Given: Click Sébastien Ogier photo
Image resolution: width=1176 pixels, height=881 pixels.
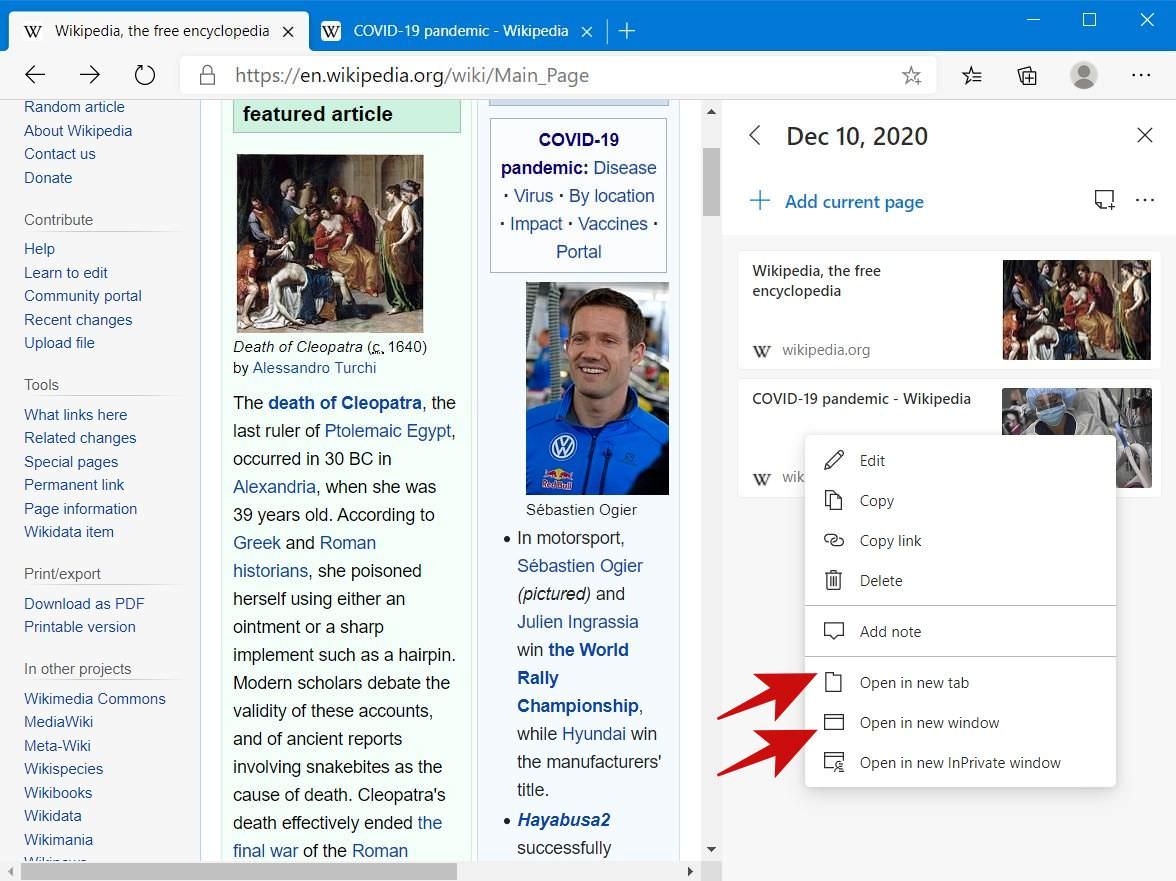Looking at the screenshot, I should [597, 388].
